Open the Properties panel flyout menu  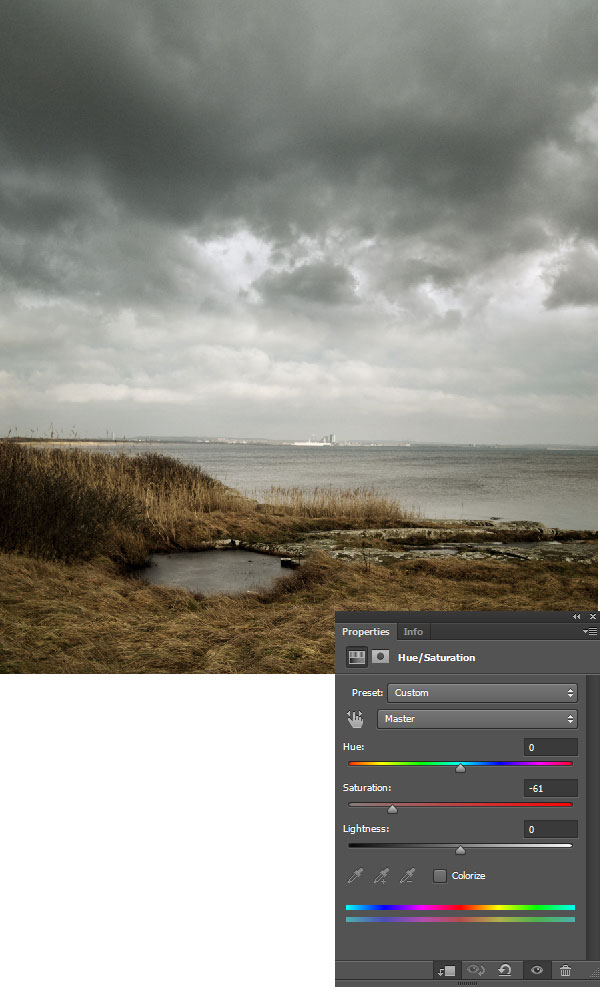(x=590, y=631)
